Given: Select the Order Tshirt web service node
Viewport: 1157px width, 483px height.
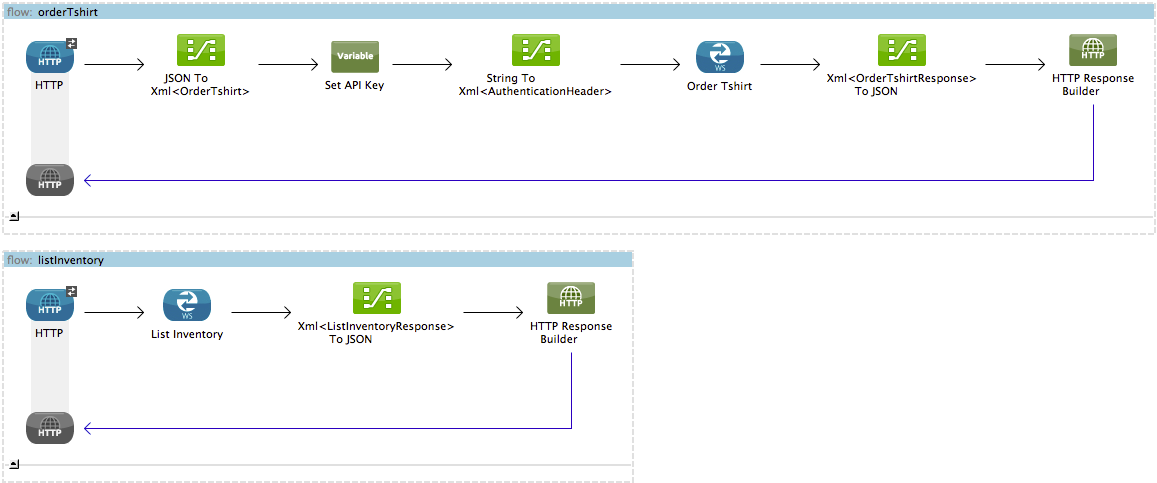Looking at the screenshot, I should tap(720, 57).
